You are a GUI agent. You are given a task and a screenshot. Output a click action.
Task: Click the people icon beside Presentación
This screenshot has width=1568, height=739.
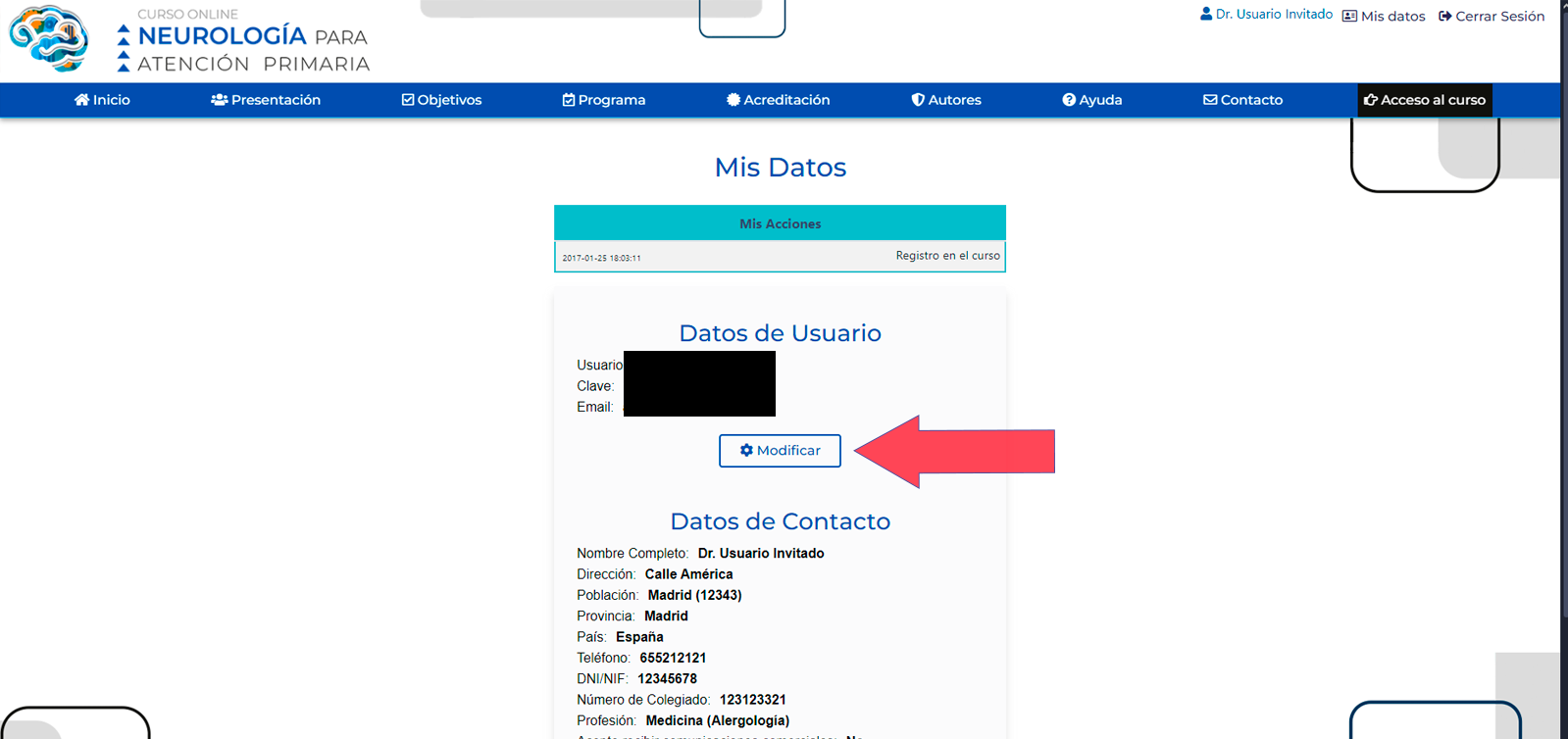pyautogui.click(x=219, y=100)
